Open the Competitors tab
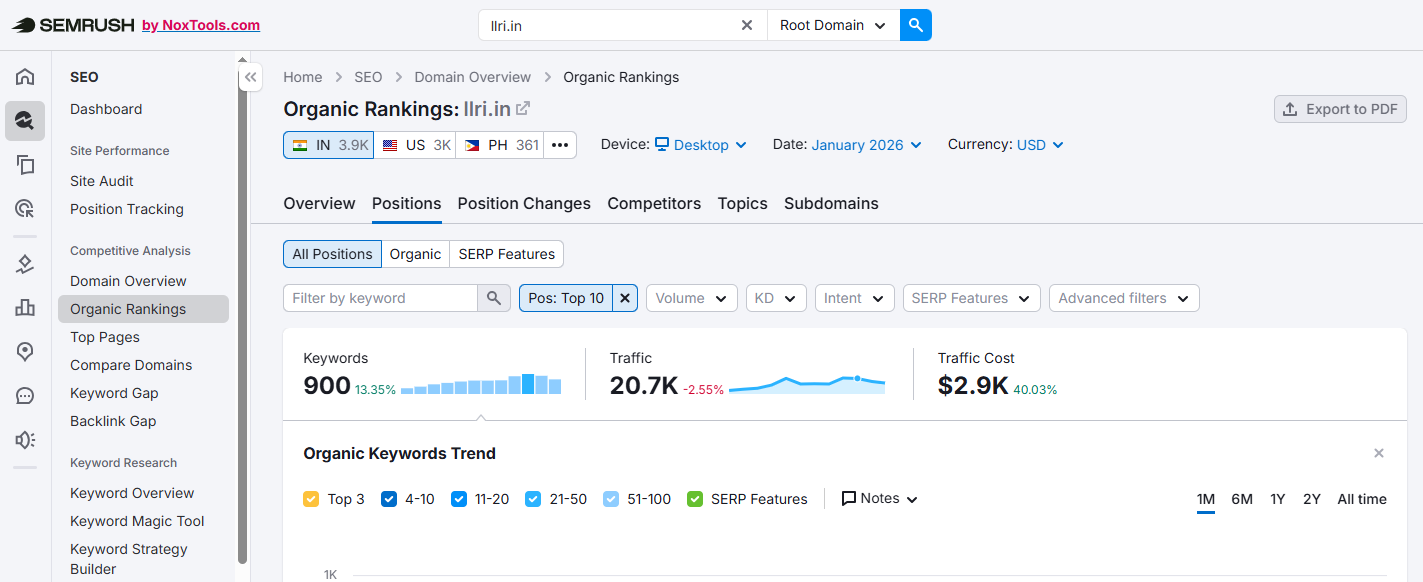 click(x=654, y=203)
